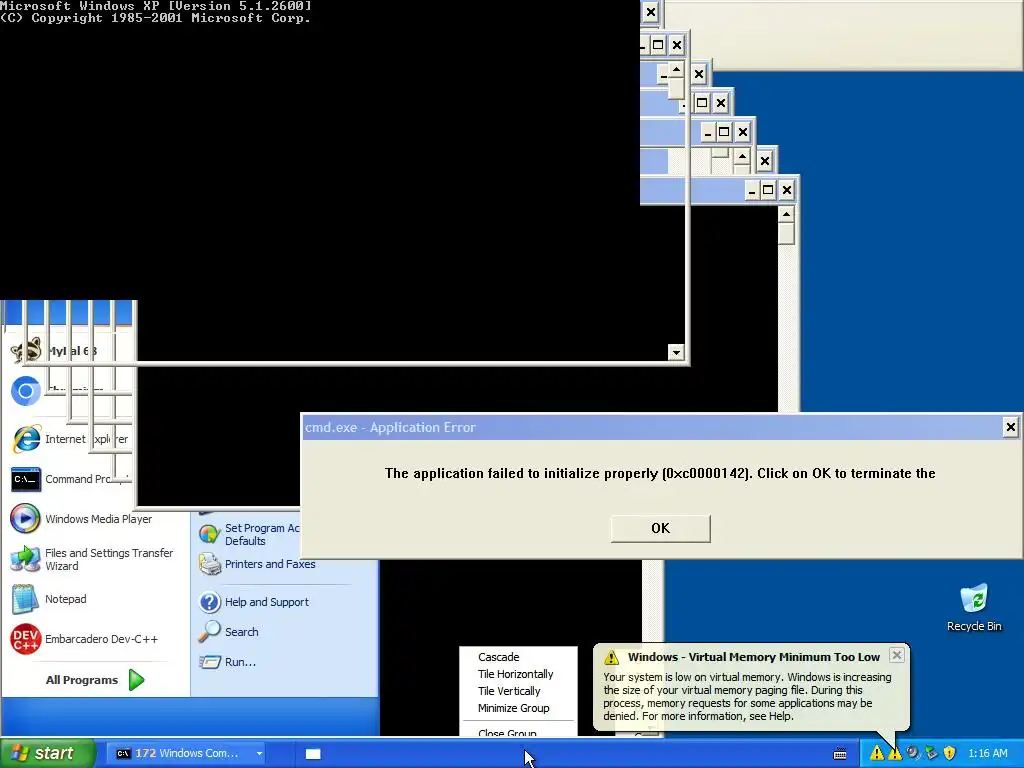Launch Embarcadero Dev-C++
Image resolution: width=1024 pixels, height=768 pixels.
click(x=84, y=639)
